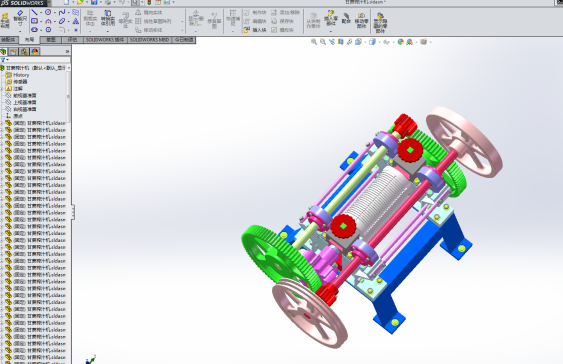
Task: Click the Edit Appearance color ball icon
Action: (x=400, y=42)
